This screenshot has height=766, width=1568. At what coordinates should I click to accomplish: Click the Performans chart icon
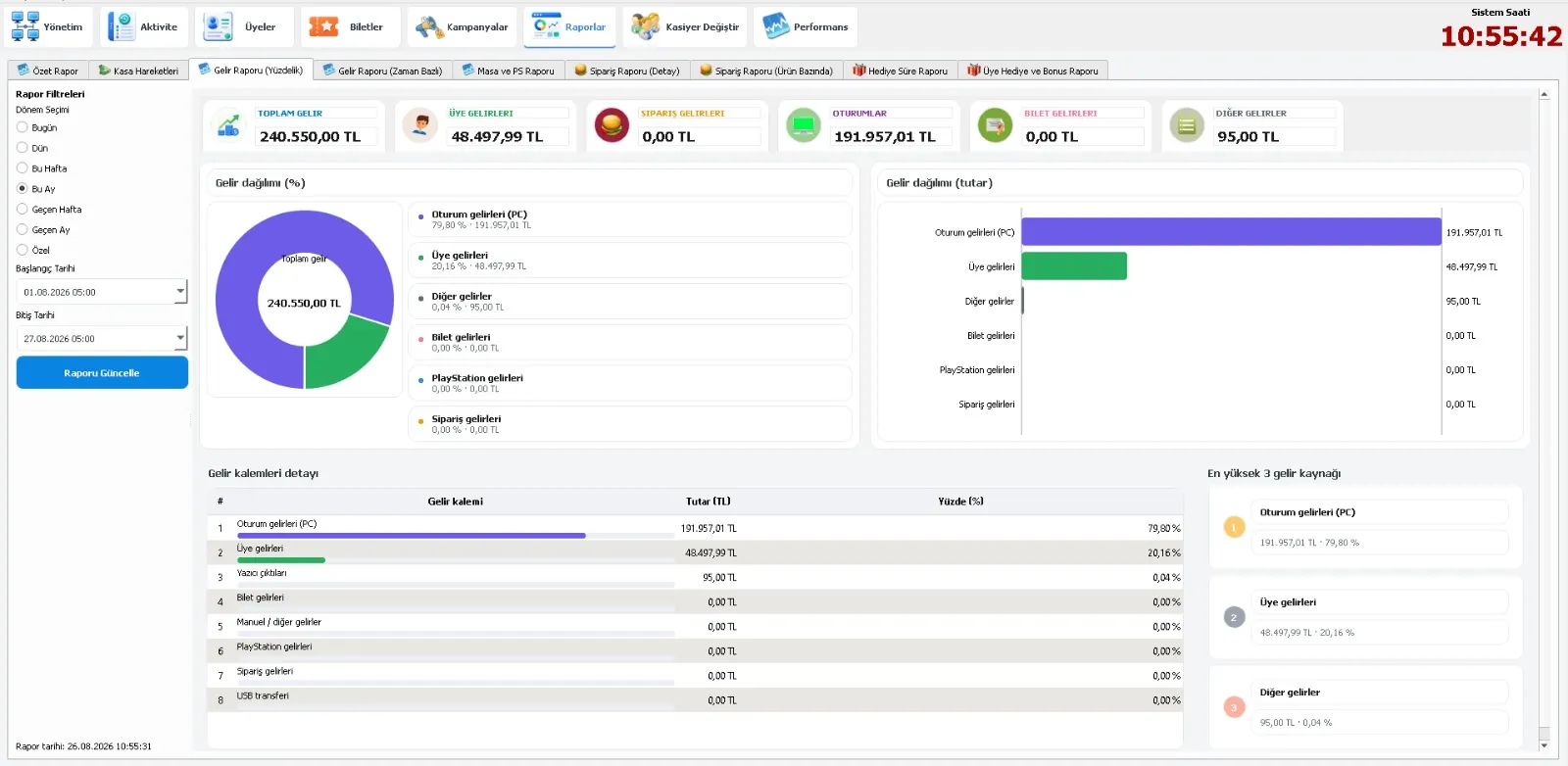point(776,26)
